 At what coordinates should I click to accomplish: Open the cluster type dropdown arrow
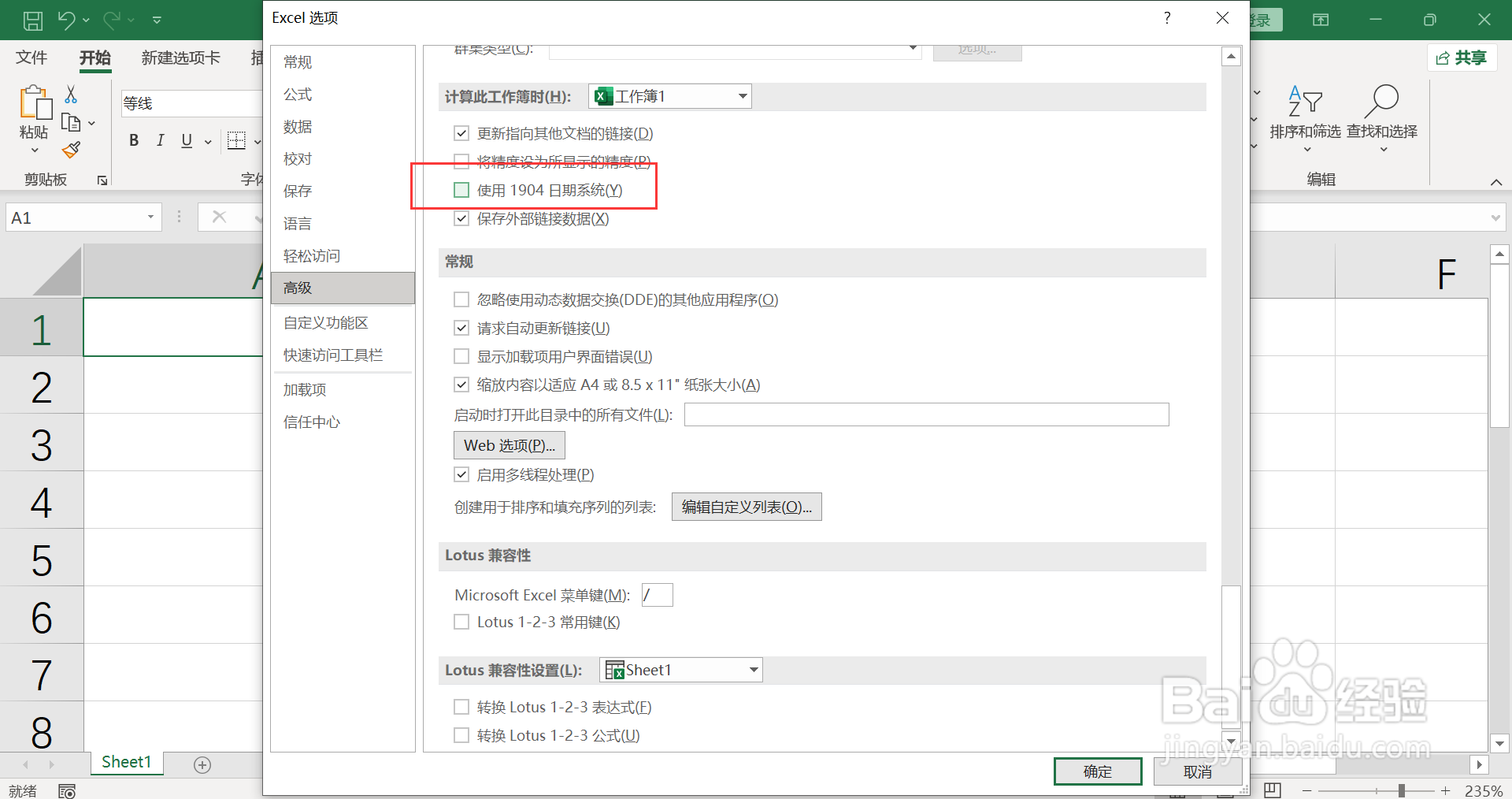click(x=913, y=50)
